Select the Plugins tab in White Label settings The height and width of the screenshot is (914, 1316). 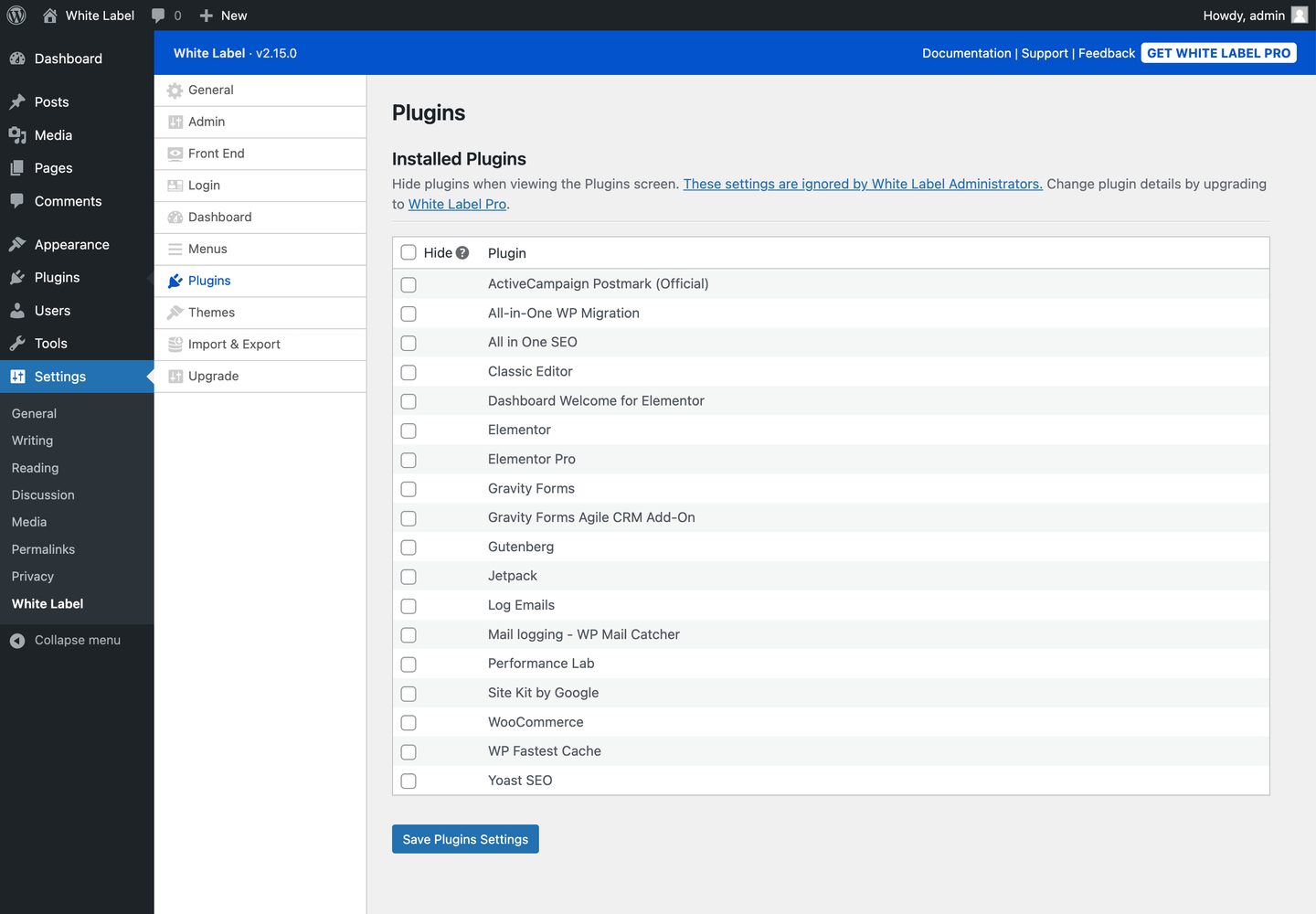pyautogui.click(x=260, y=281)
